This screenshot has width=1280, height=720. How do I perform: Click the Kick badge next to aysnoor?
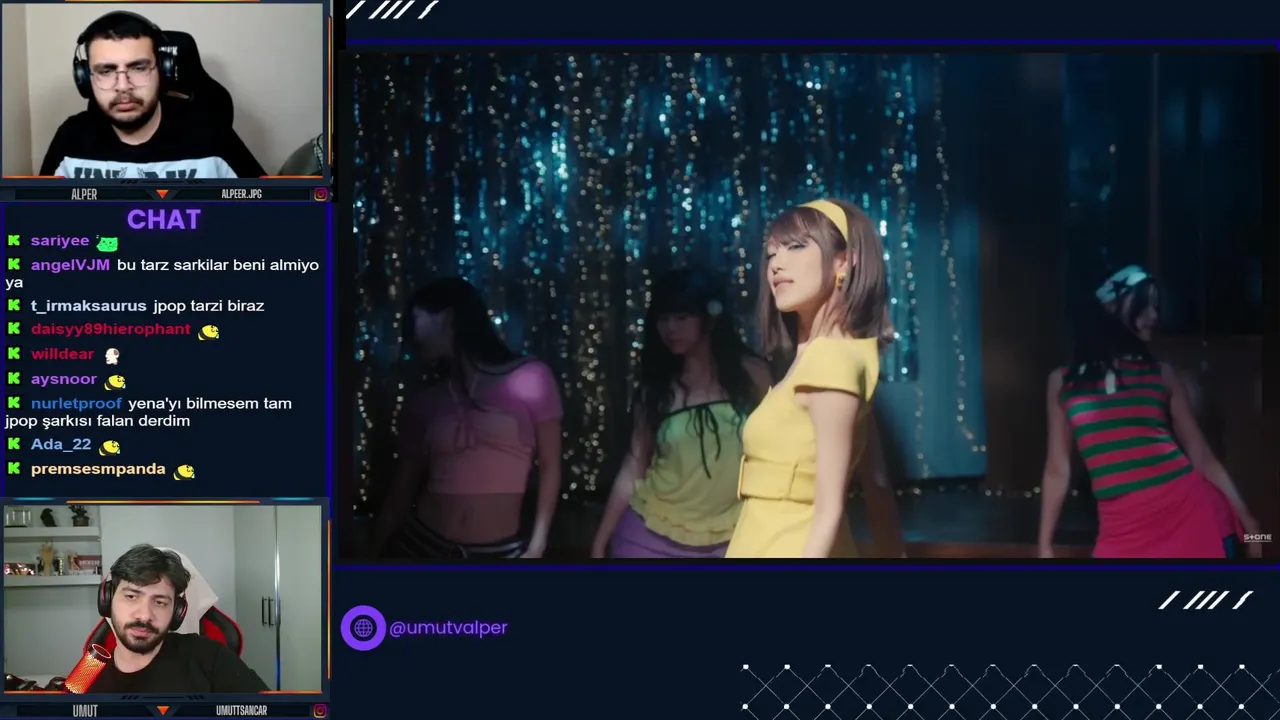tap(14, 379)
